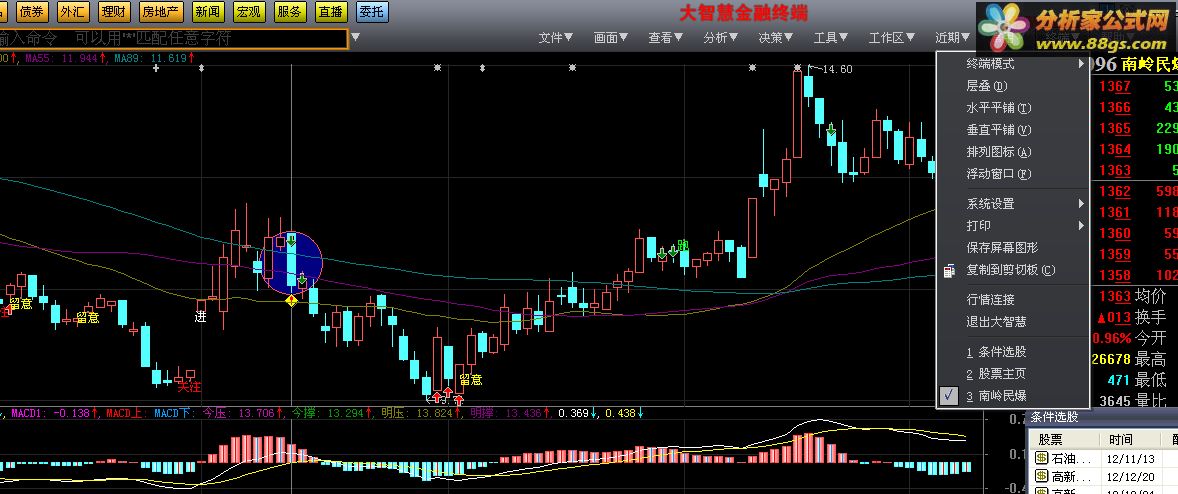Click the 14.60 high price label
Image resolution: width=1178 pixels, height=494 pixels.
click(x=838, y=69)
